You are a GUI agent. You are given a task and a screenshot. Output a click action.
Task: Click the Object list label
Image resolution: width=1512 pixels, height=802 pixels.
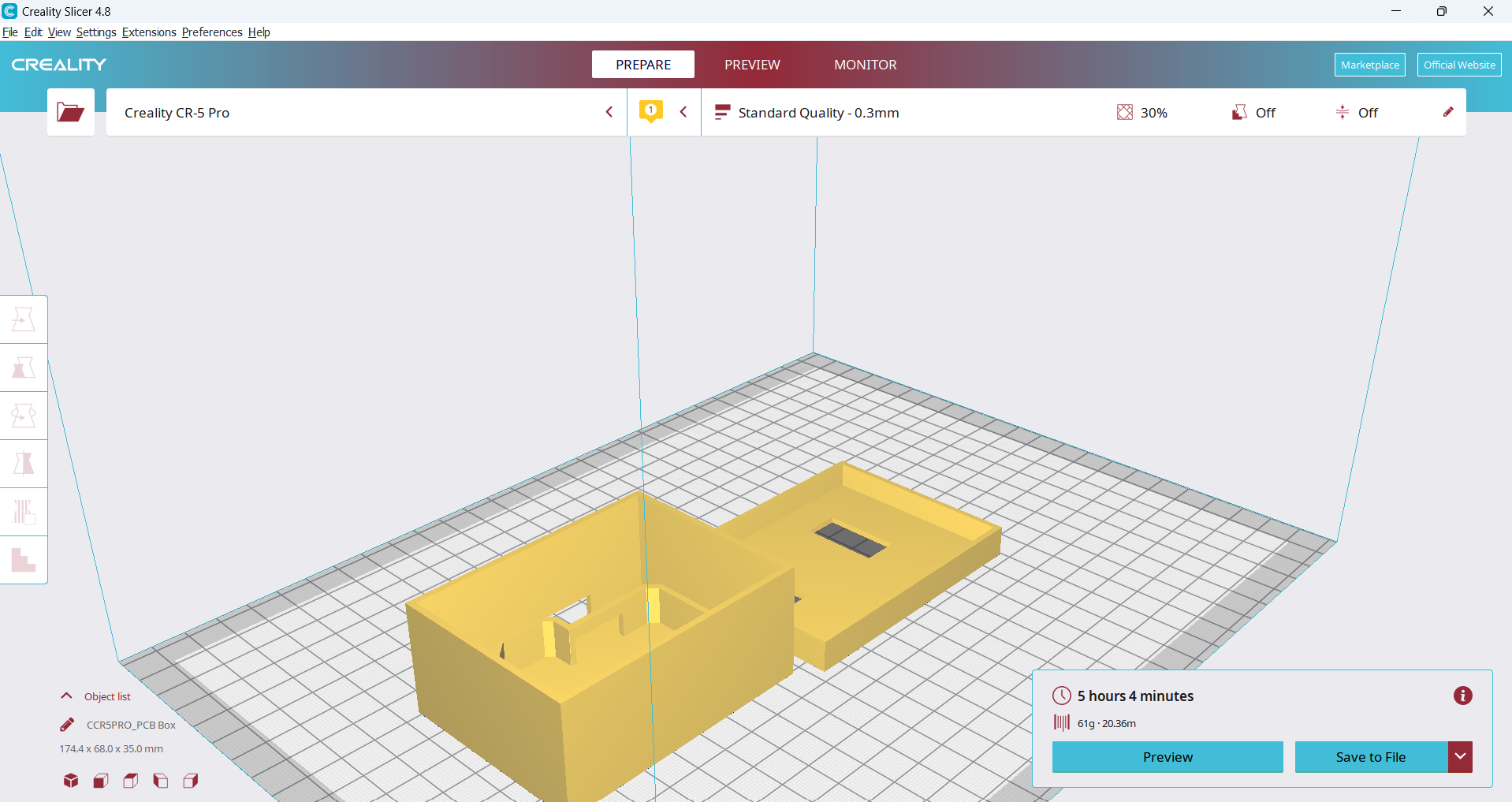(x=107, y=696)
